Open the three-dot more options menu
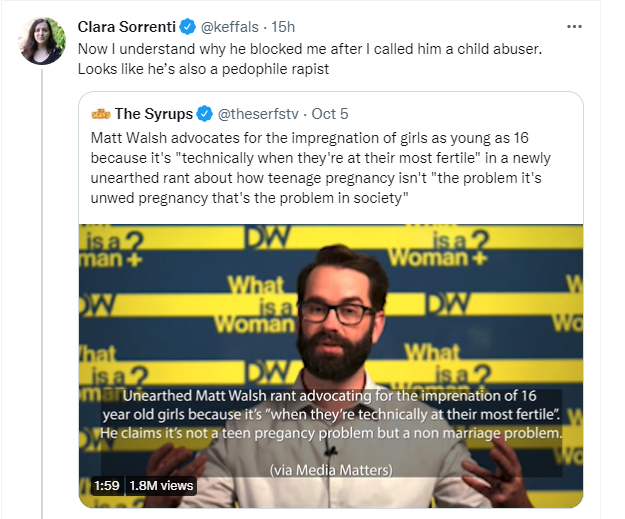Image resolution: width=625 pixels, height=519 pixels. click(573, 27)
